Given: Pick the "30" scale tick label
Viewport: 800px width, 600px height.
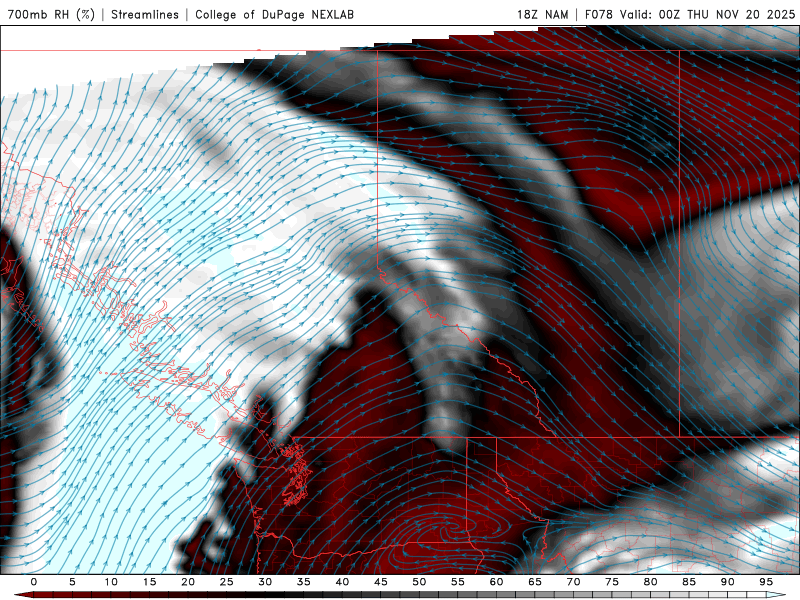Looking at the screenshot, I should click(265, 582).
